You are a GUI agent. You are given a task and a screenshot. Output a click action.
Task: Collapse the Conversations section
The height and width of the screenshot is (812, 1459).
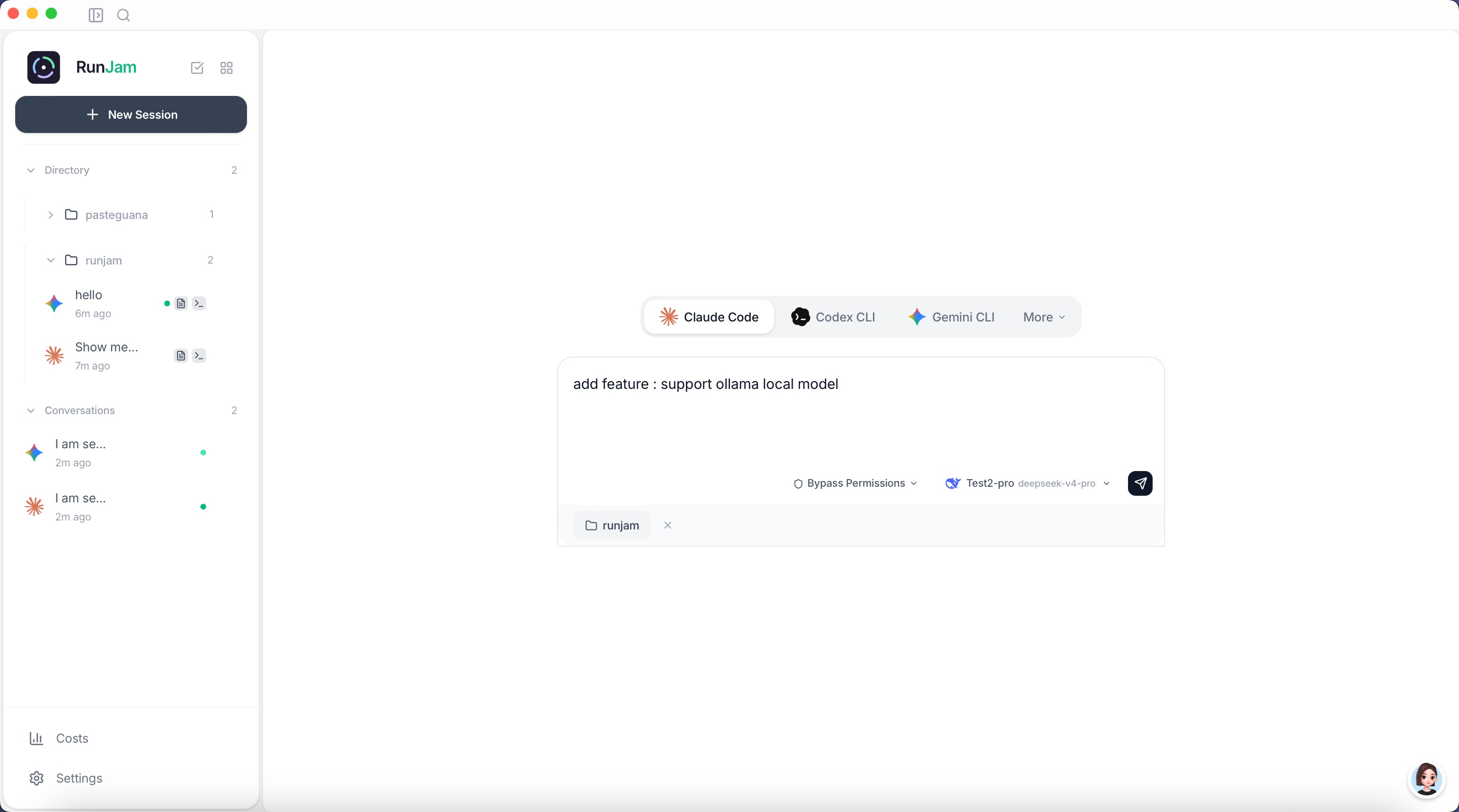click(31, 411)
